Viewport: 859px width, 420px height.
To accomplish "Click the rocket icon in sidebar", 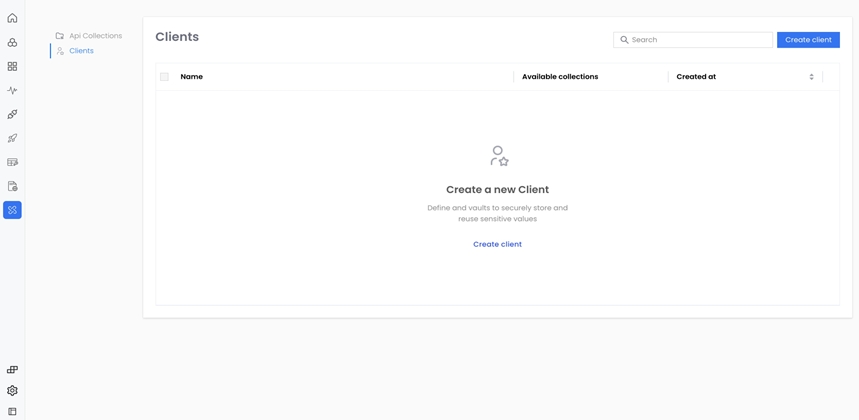I will (12, 138).
